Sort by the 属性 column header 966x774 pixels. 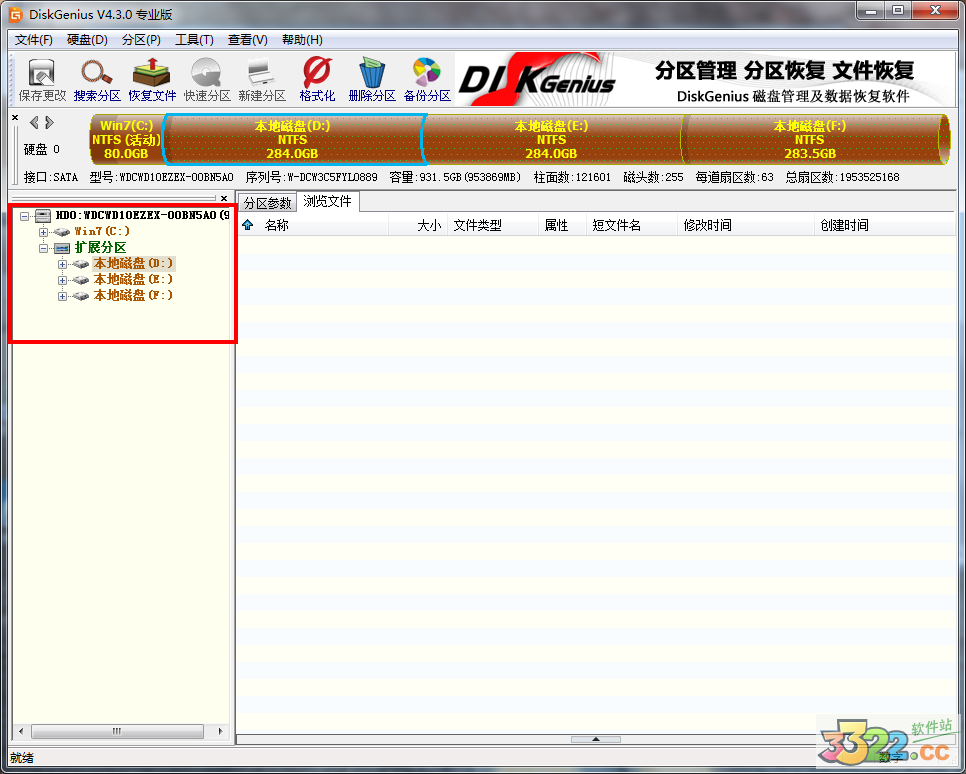coord(562,225)
